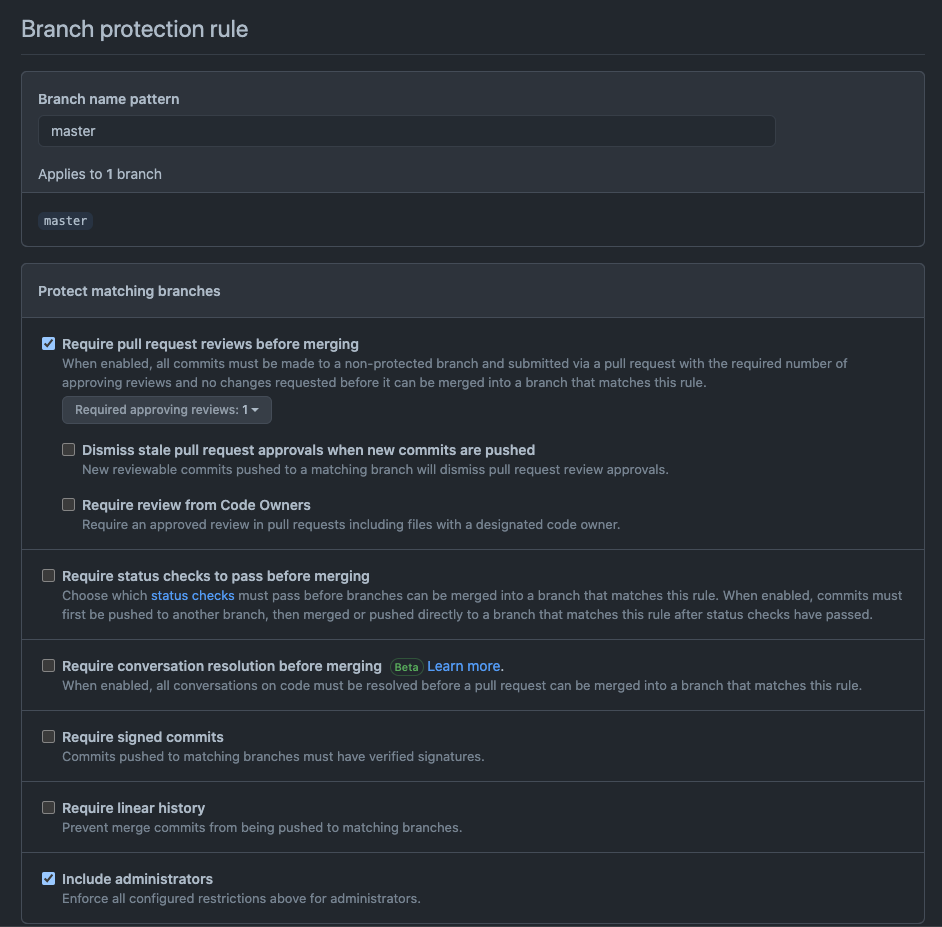Follow the Learn more link
This screenshot has height=927, width=942.
click(x=463, y=666)
